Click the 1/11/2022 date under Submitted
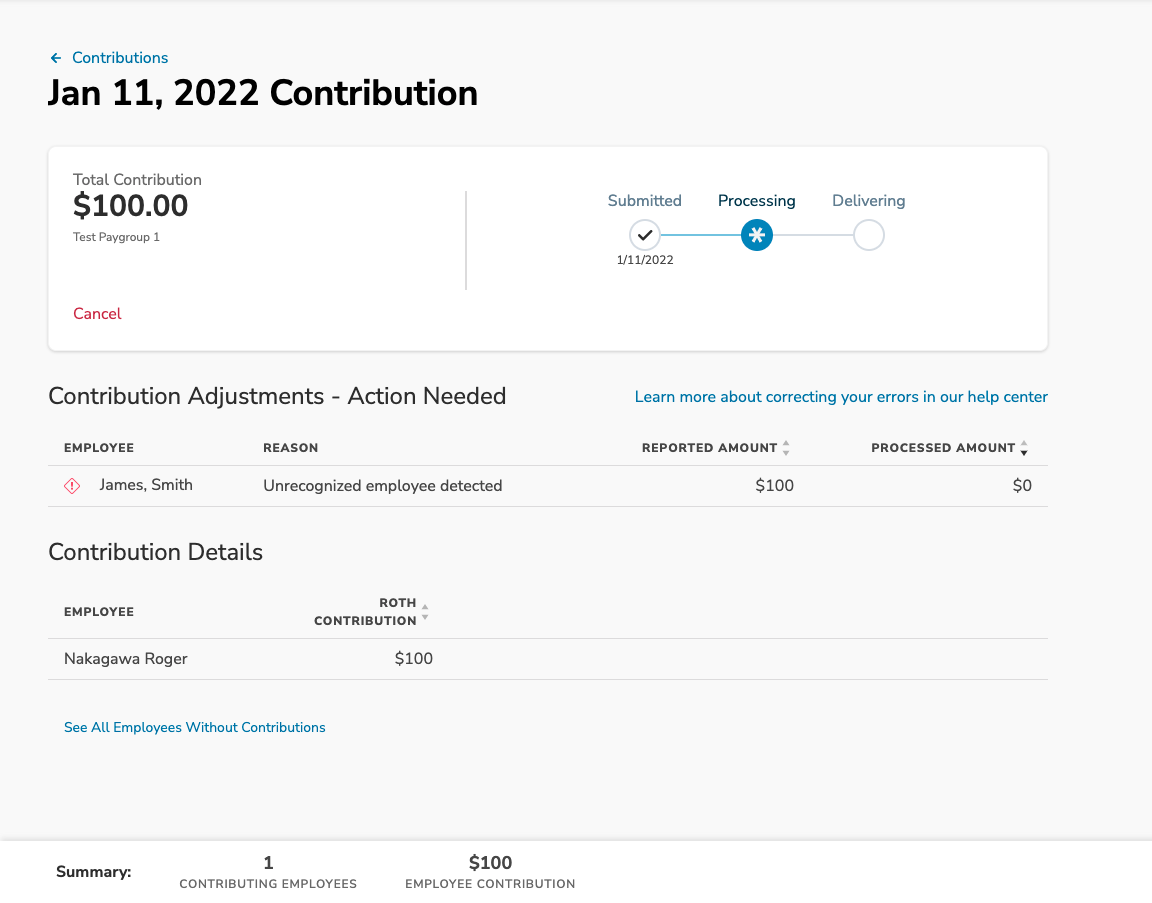 click(645, 259)
